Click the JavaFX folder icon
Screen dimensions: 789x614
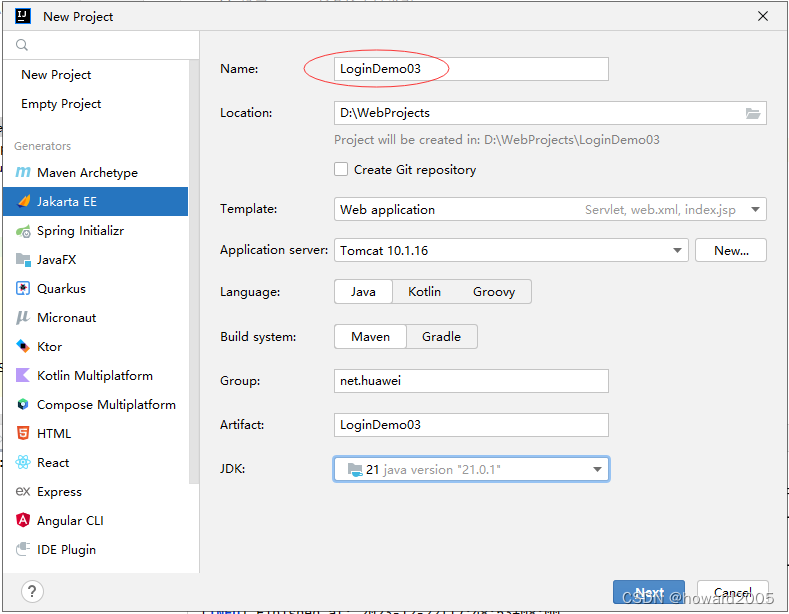pos(23,260)
